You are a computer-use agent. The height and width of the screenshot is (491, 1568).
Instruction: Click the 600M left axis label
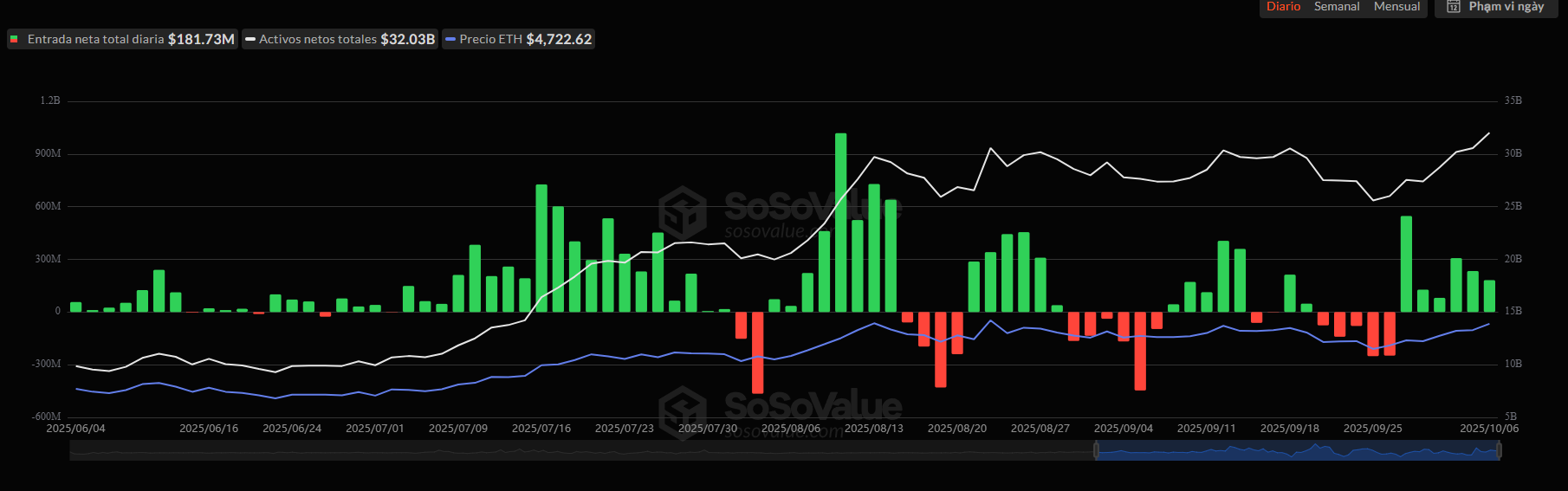click(49, 206)
